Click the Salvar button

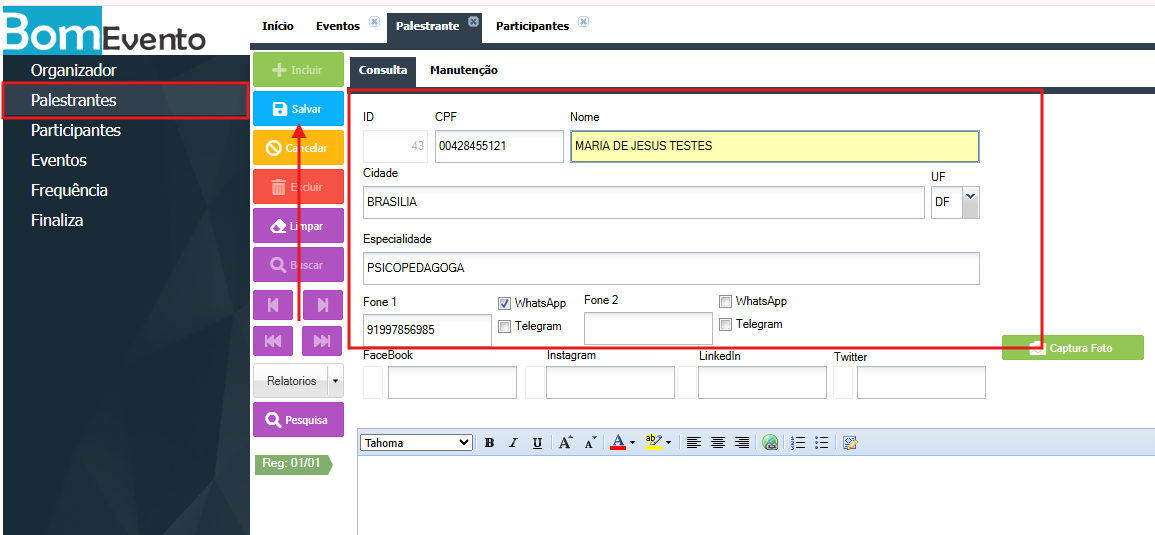point(298,109)
